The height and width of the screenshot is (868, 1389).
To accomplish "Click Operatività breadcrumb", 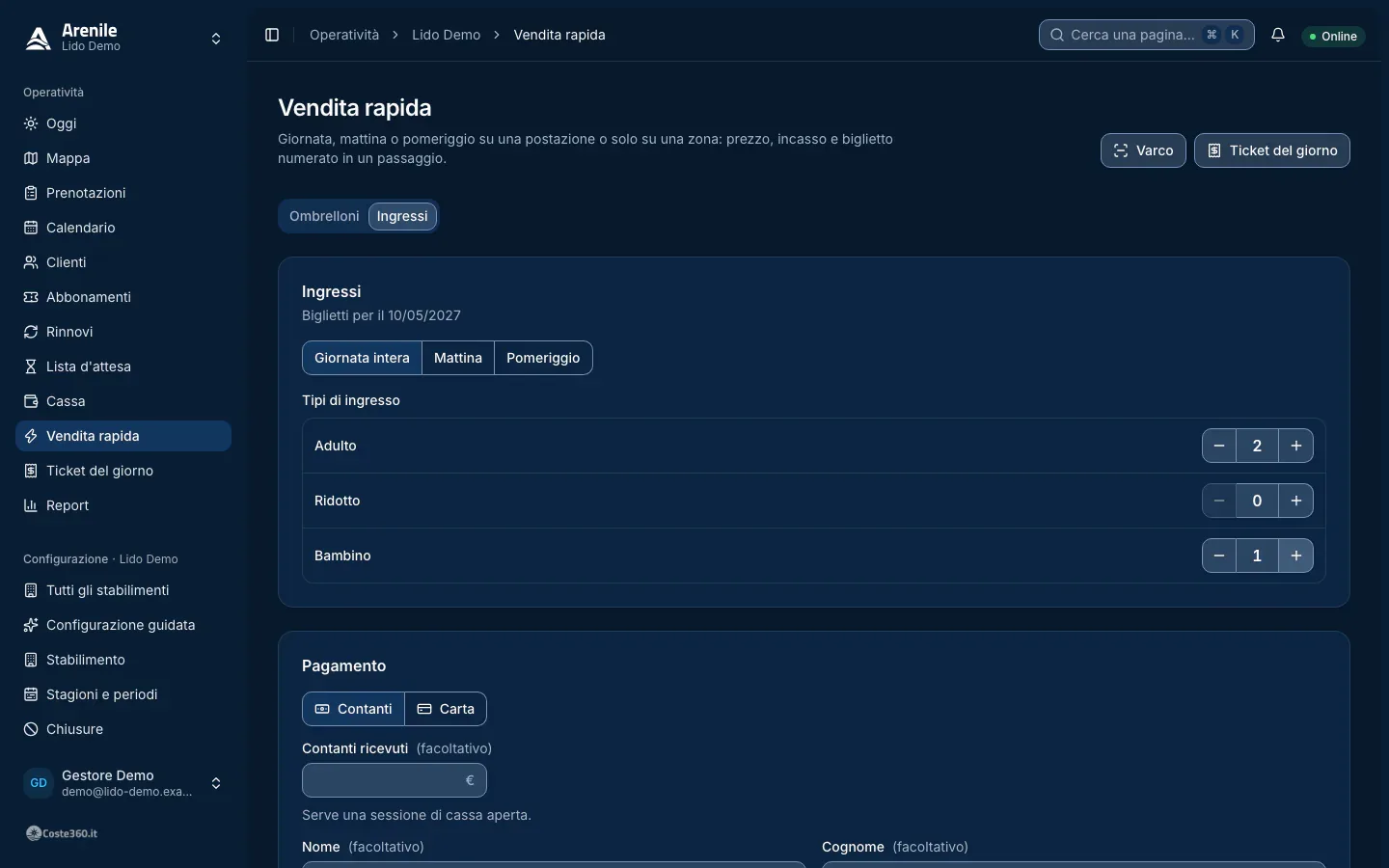I will pos(344,35).
